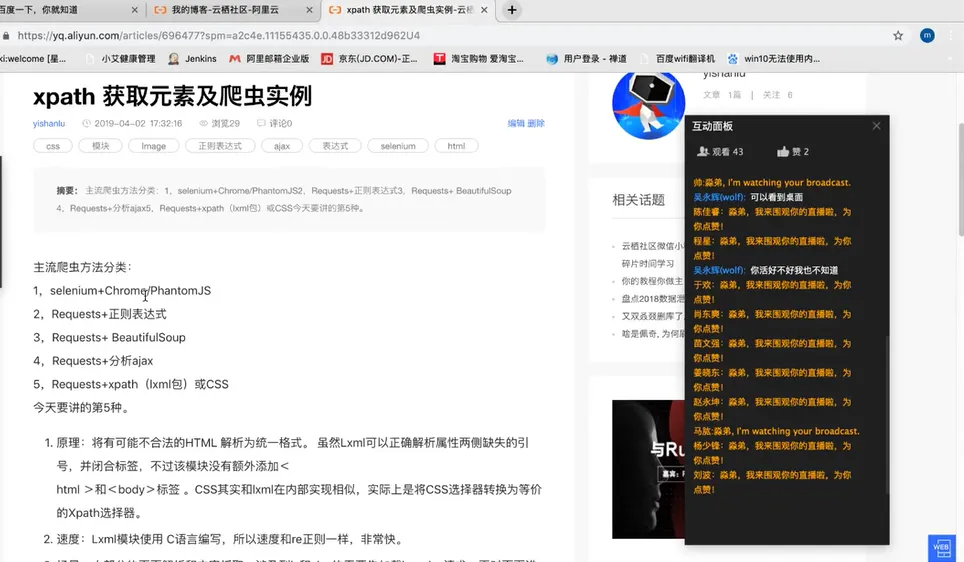Click the 观看 43 viewers icon
The height and width of the screenshot is (562, 964).
[703, 152]
